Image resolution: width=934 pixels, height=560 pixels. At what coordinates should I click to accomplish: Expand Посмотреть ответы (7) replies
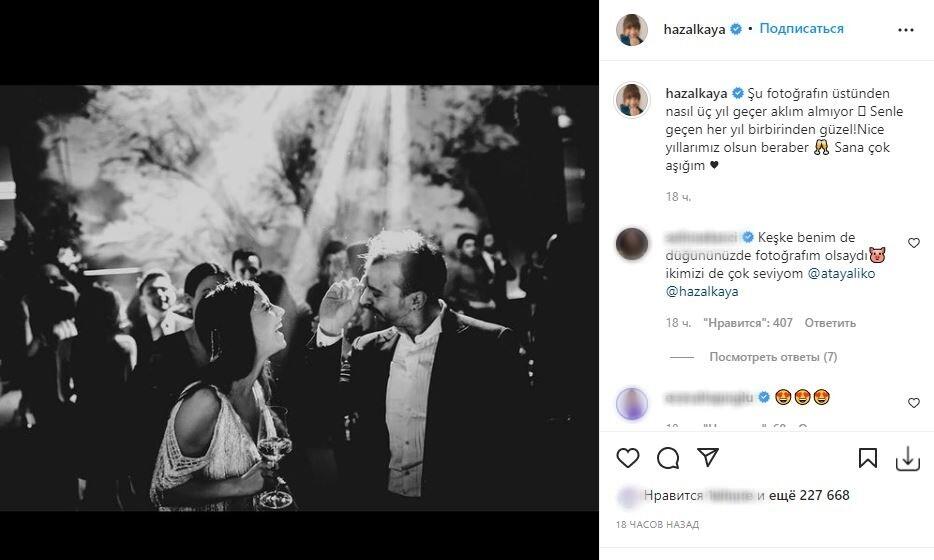click(x=773, y=357)
